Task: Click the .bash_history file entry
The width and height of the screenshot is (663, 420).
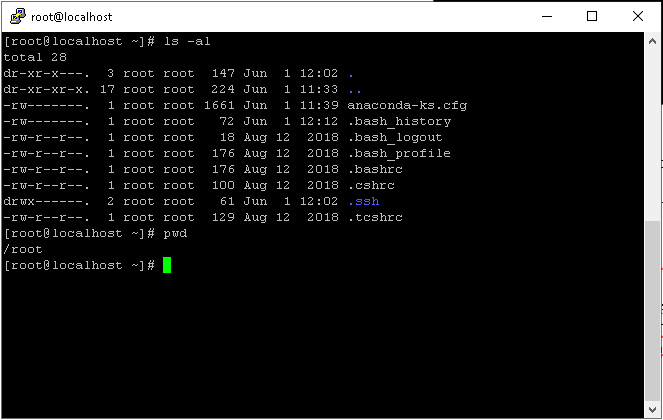Action: coord(400,122)
